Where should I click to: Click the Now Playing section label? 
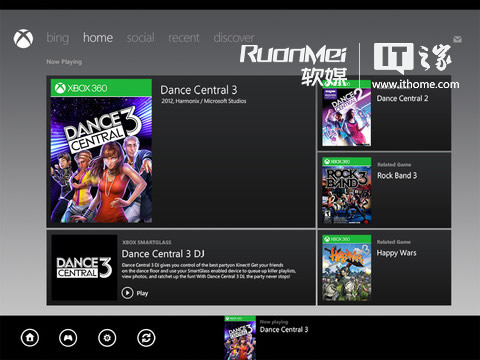(64, 62)
